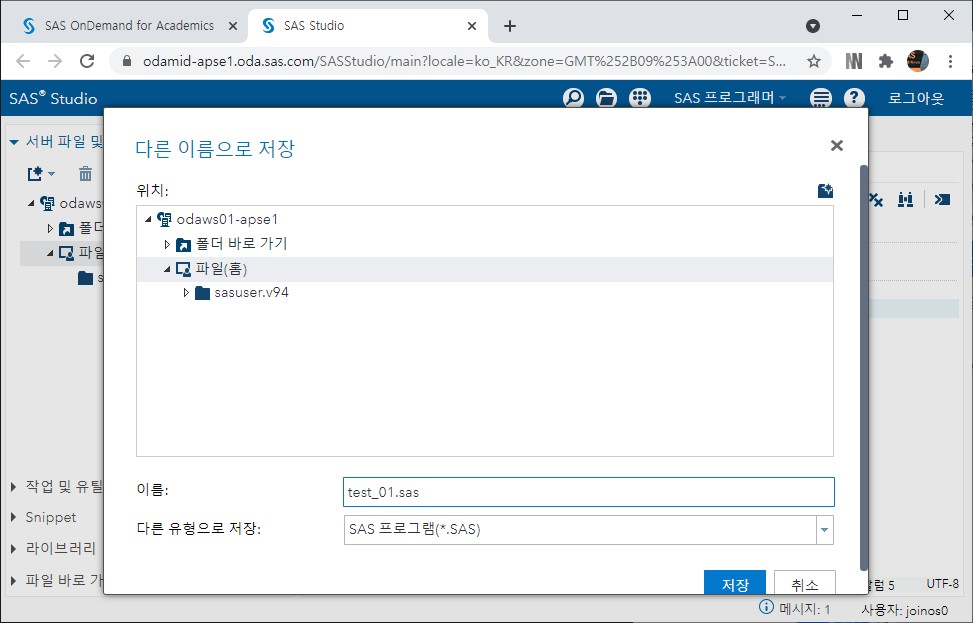Image resolution: width=973 pixels, height=623 pixels.
Task: Open the 다른 유형으로 저장 dropdown
Action: point(824,530)
